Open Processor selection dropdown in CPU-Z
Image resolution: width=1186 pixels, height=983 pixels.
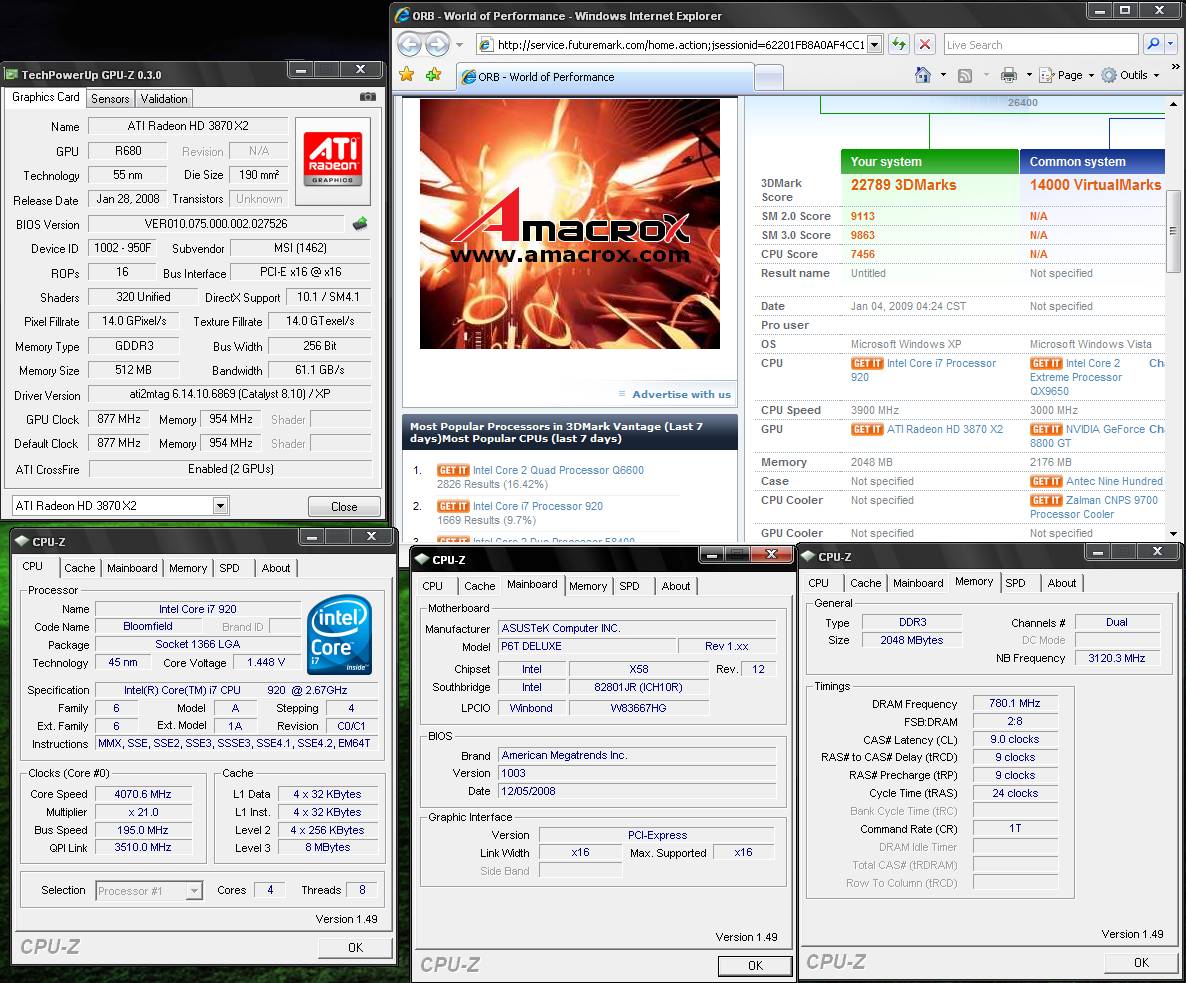click(194, 891)
